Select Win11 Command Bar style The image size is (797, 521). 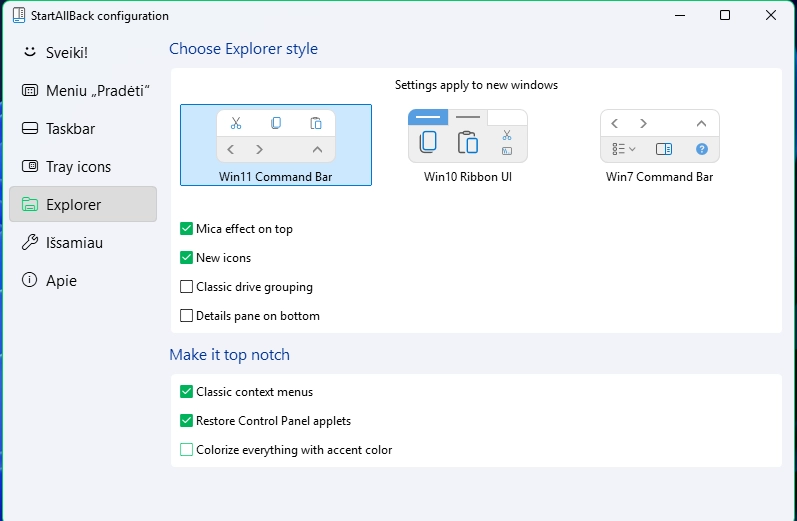(x=276, y=145)
